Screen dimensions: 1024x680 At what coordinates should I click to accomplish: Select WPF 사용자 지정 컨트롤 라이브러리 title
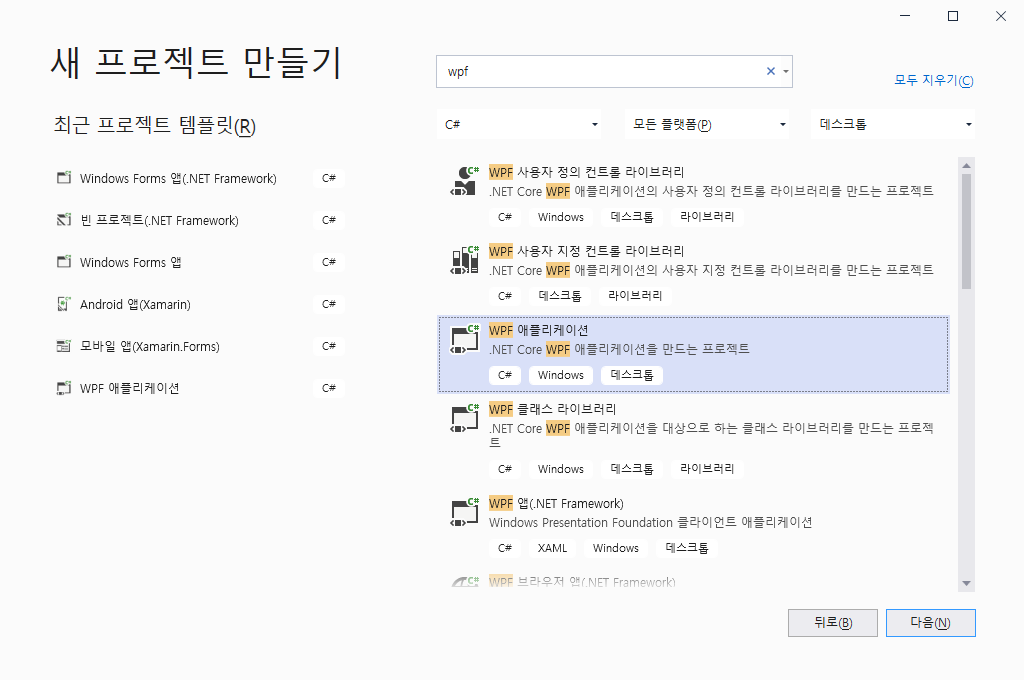(x=586, y=251)
